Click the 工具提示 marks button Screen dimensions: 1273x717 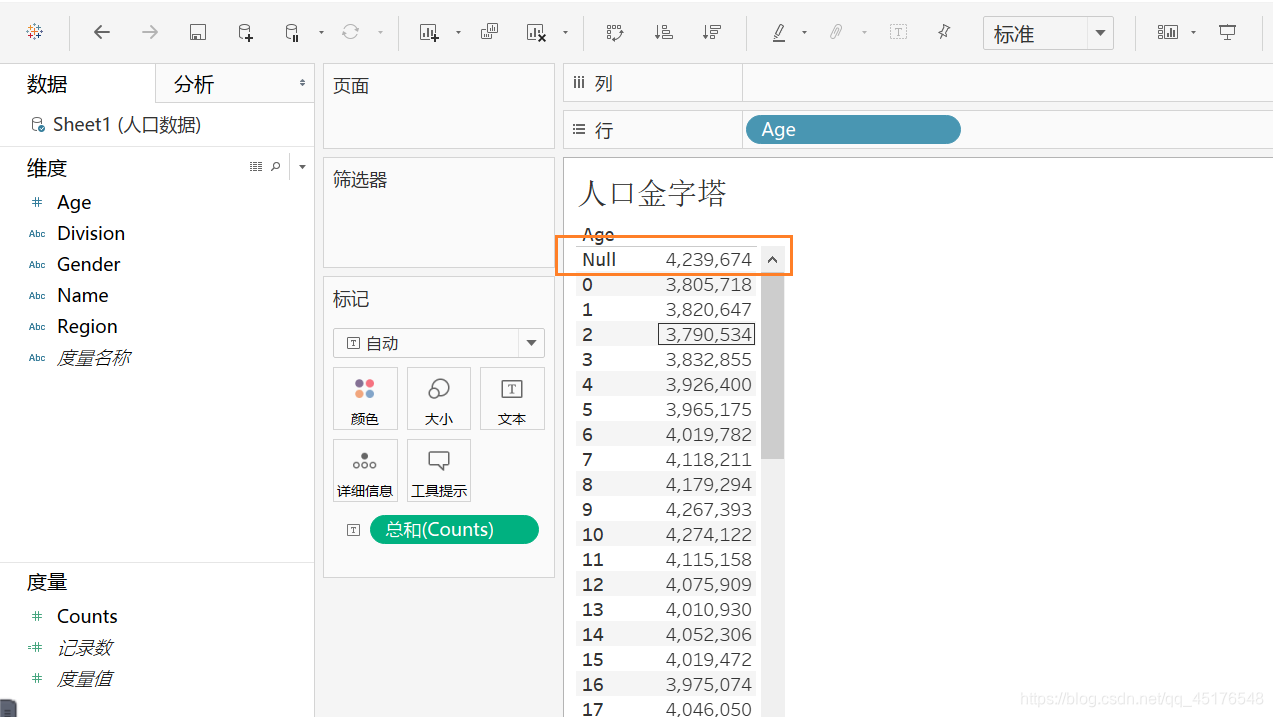438,471
